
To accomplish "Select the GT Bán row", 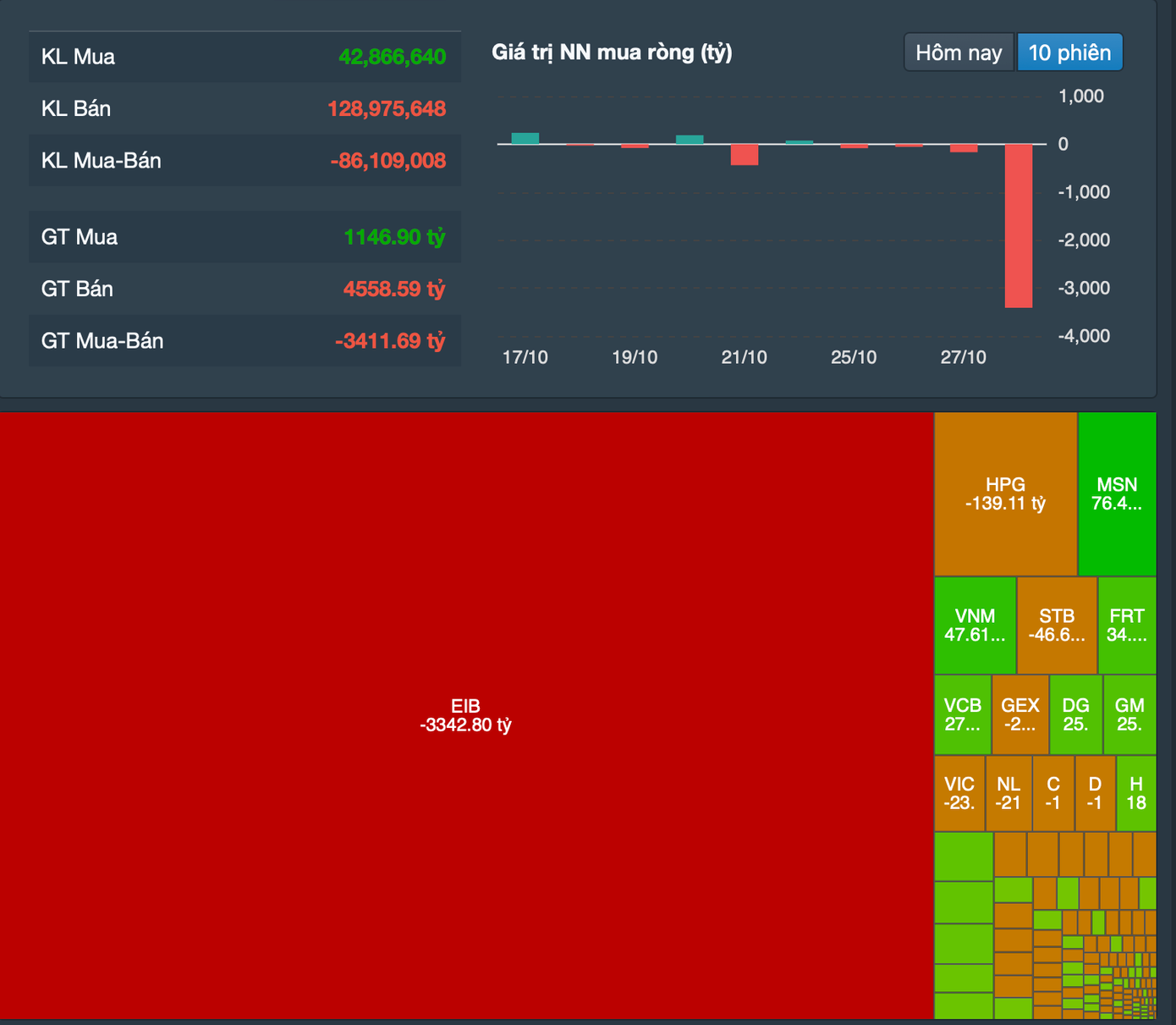I will pos(245,289).
